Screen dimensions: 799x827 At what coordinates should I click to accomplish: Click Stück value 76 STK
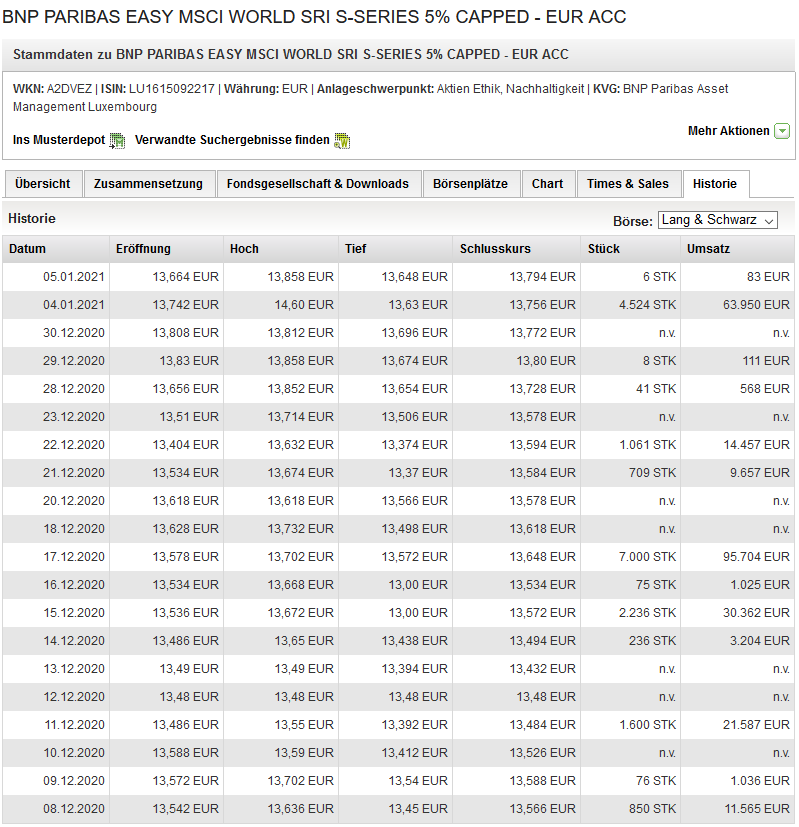click(656, 781)
